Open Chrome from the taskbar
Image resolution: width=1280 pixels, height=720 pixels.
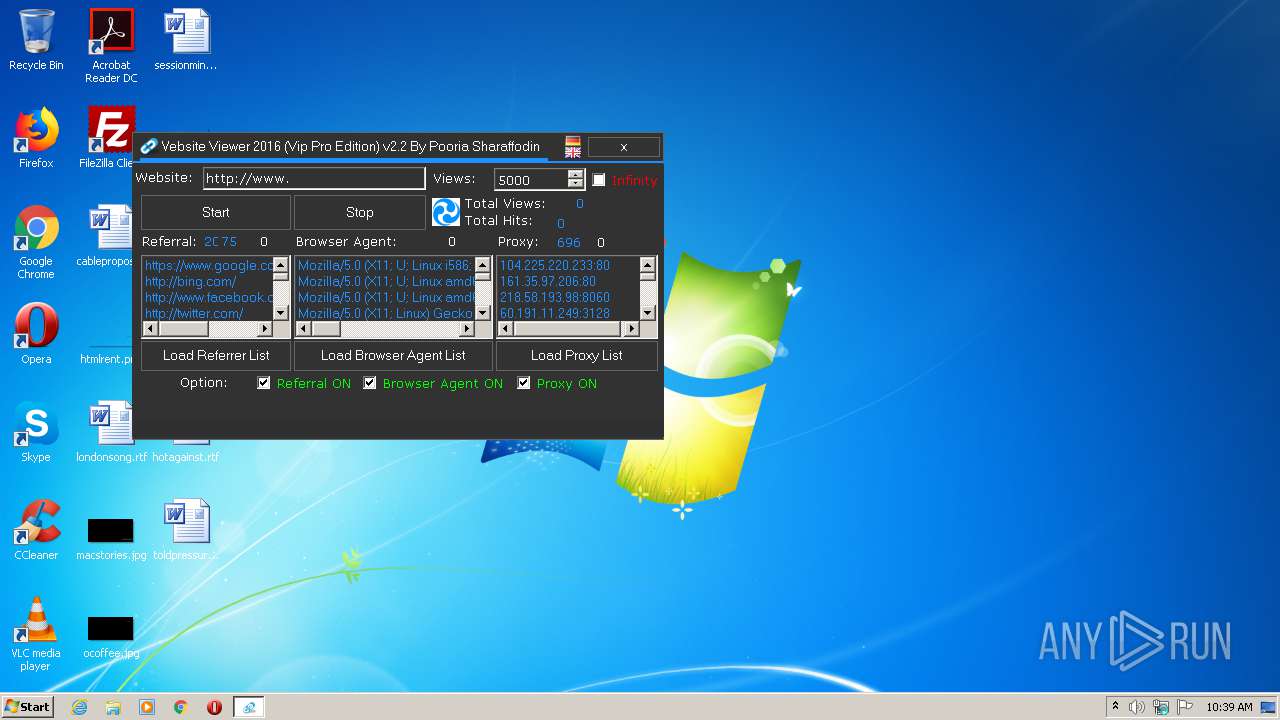click(181, 707)
